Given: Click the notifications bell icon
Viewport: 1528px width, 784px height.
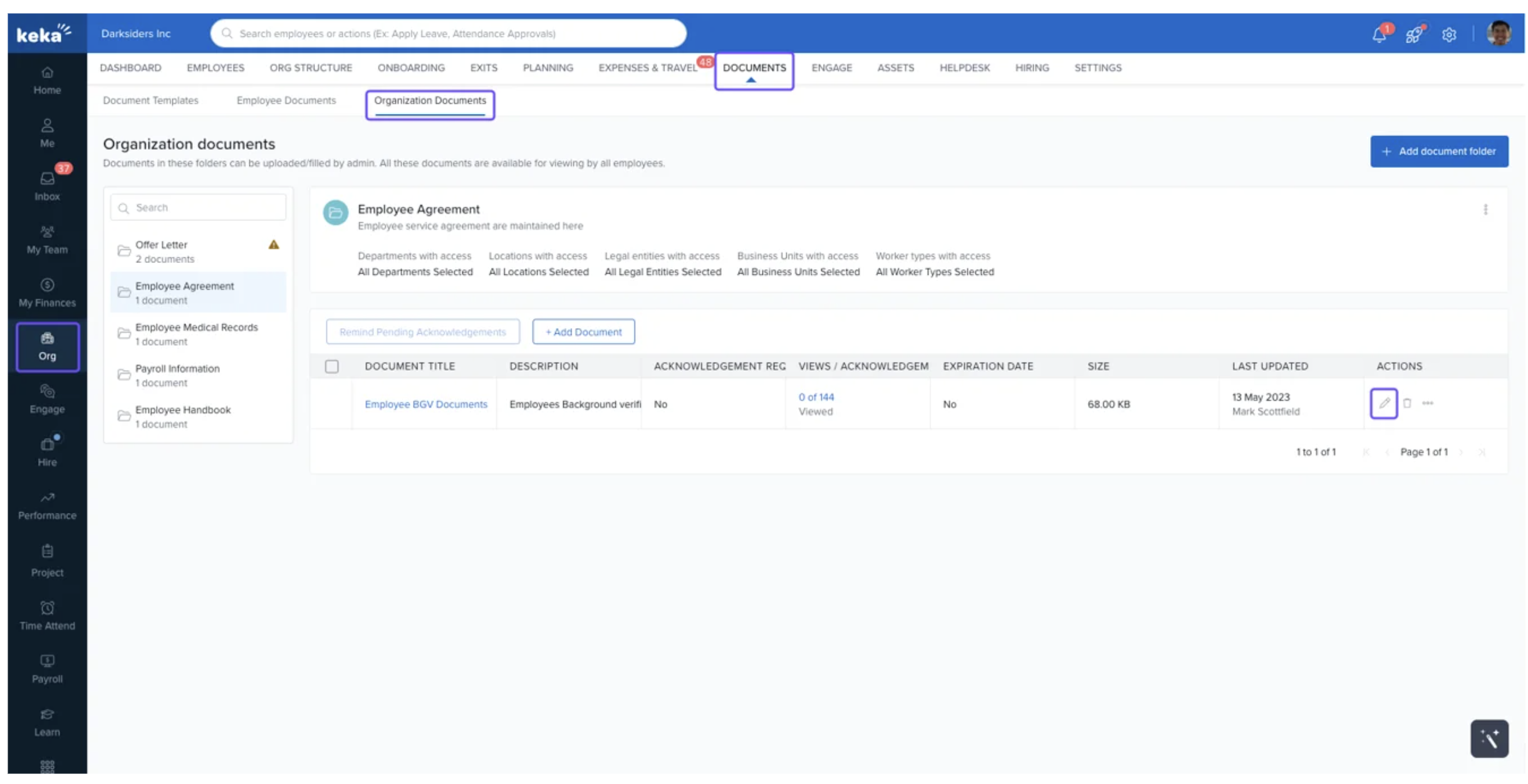Looking at the screenshot, I should (x=1379, y=34).
